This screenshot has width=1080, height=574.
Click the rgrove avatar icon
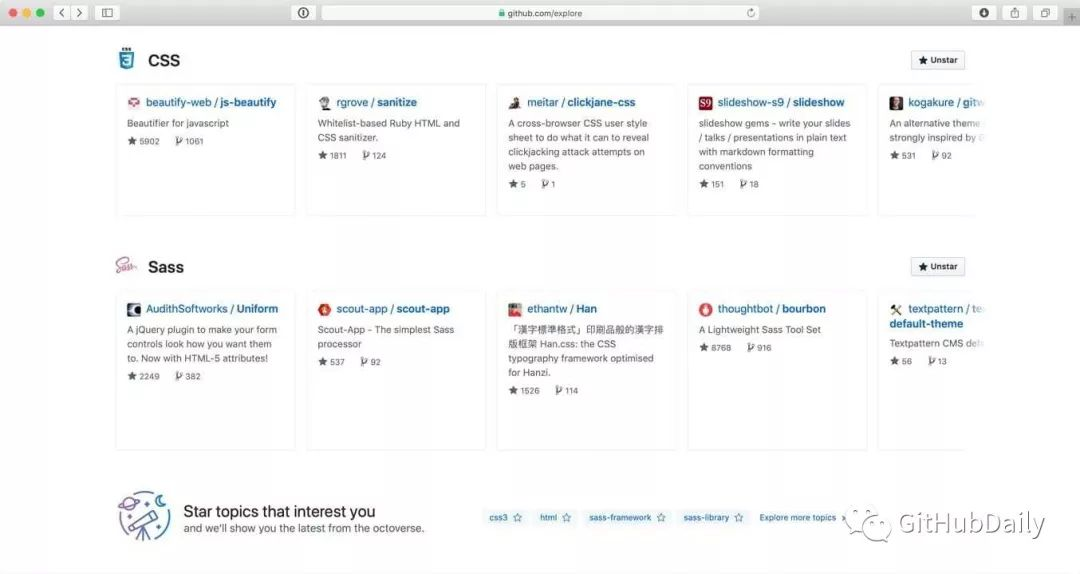tap(324, 103)
